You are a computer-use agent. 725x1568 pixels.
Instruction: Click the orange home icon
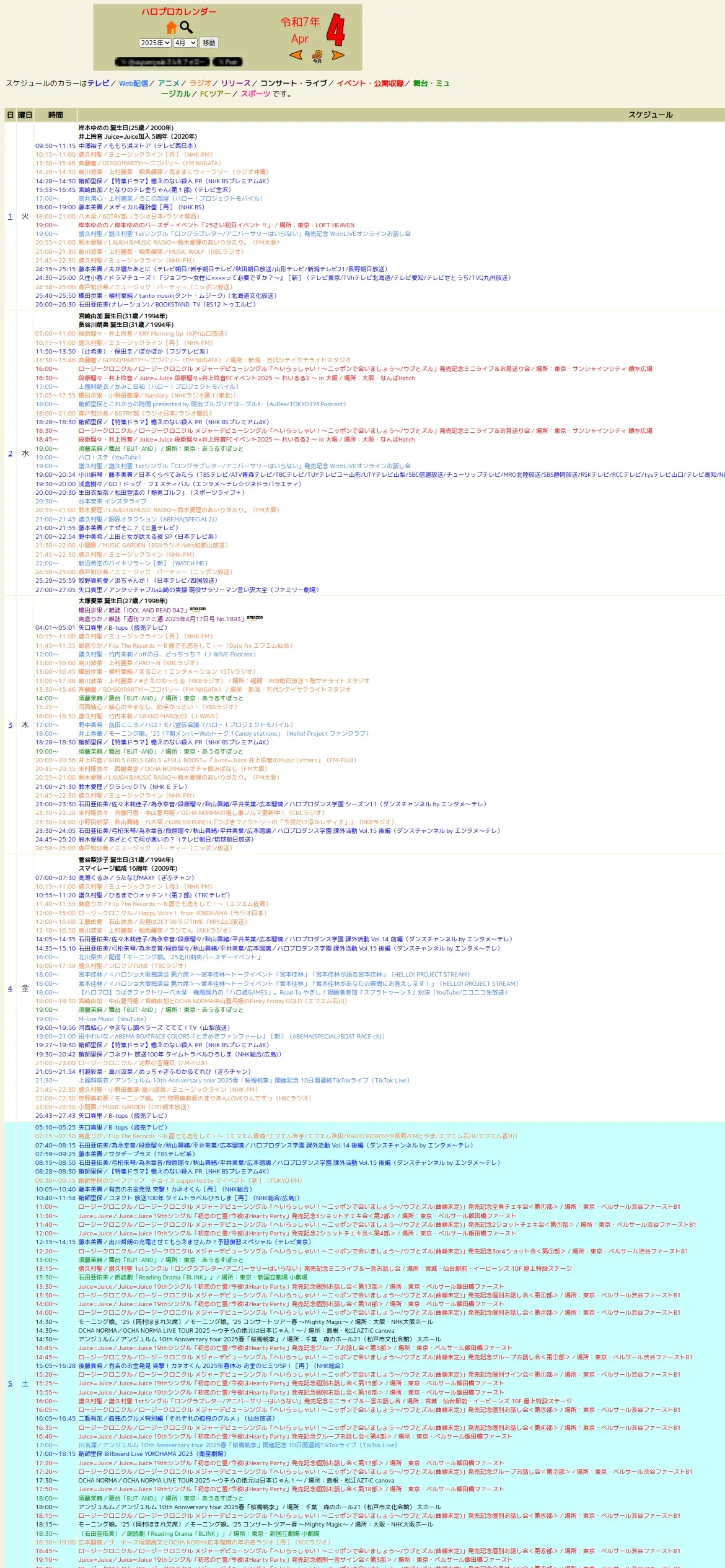click(172, 28)
